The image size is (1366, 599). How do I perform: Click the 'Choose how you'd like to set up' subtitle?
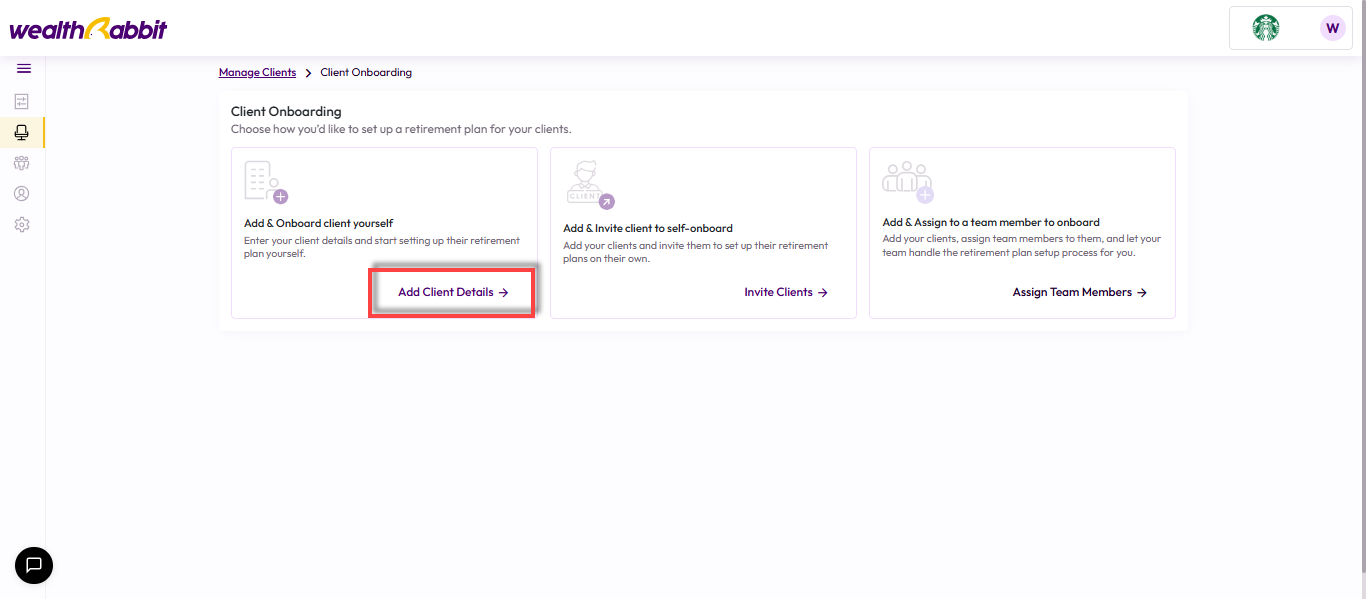pyautogui.click(x=401, y=129)
